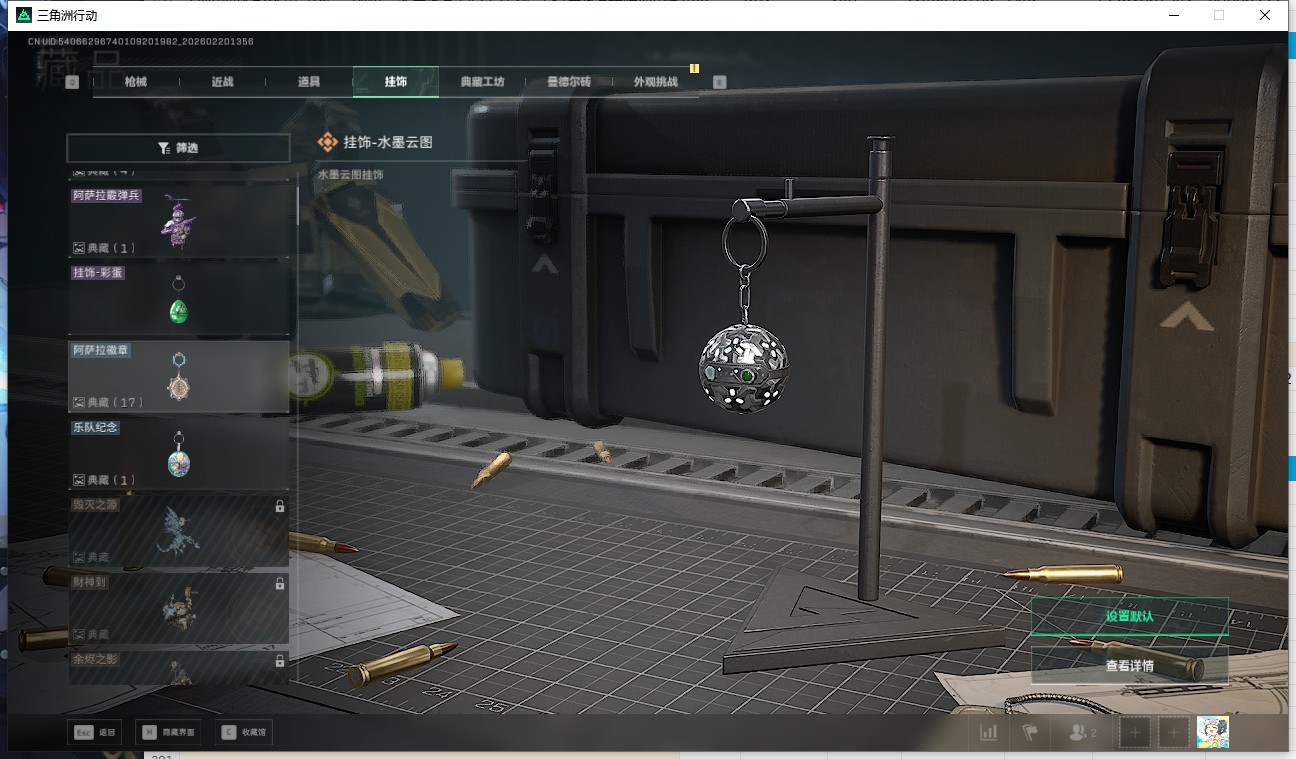Click the 查看详情 button
The image size is (1296, 759).
pos(1129,665)
